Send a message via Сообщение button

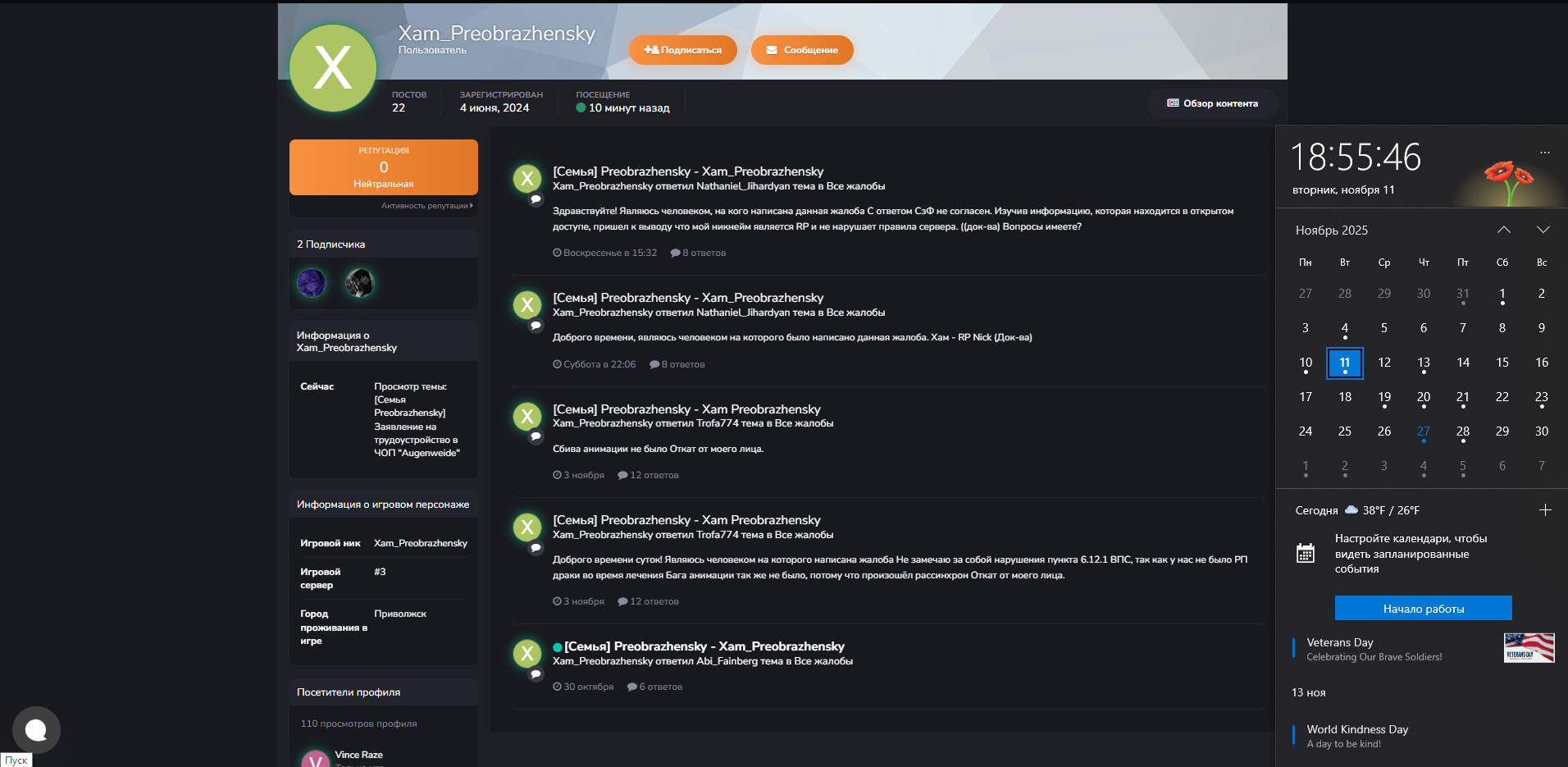click(802, 50)
